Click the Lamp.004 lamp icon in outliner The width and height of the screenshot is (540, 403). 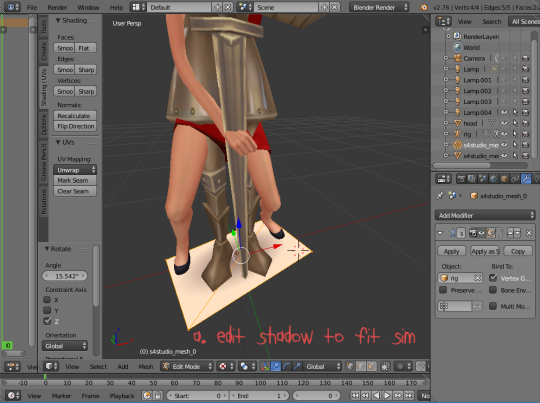click(457, 112)
